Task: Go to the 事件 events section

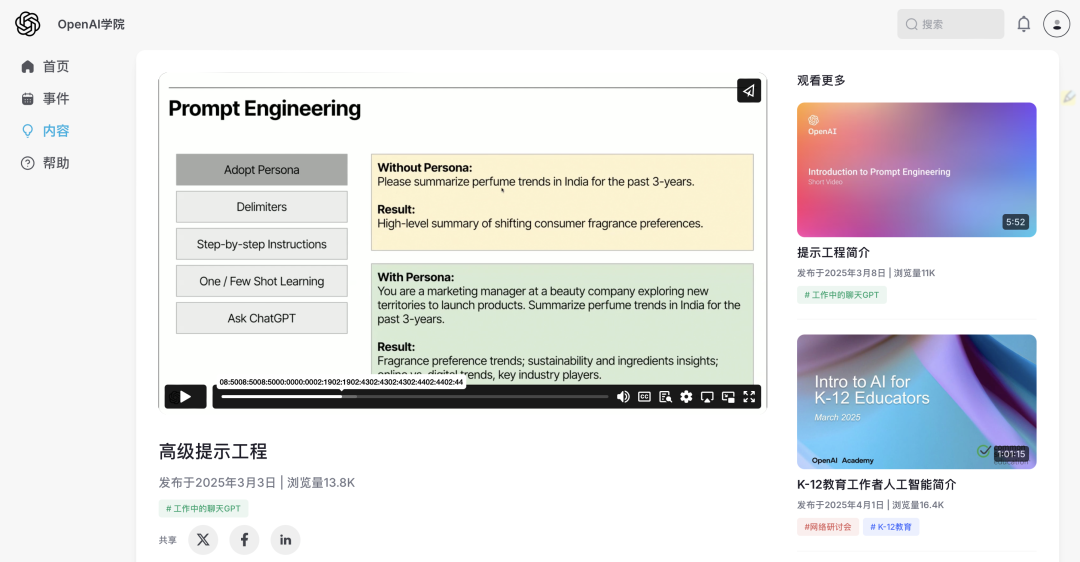Action: pyautogui.click(x=45, y=98)
